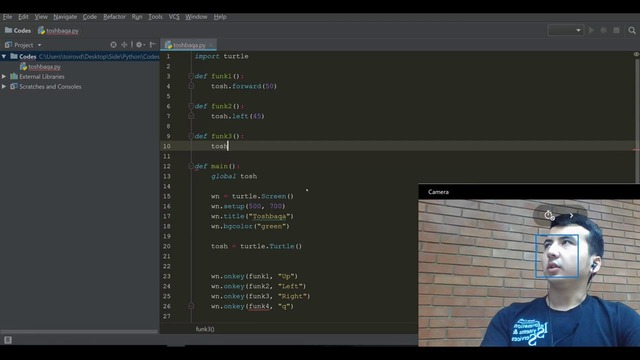Click the Debug bug icon in toolbar
Image resolution: width=640 pixels, height=360 pixels.
click(604, 30)
